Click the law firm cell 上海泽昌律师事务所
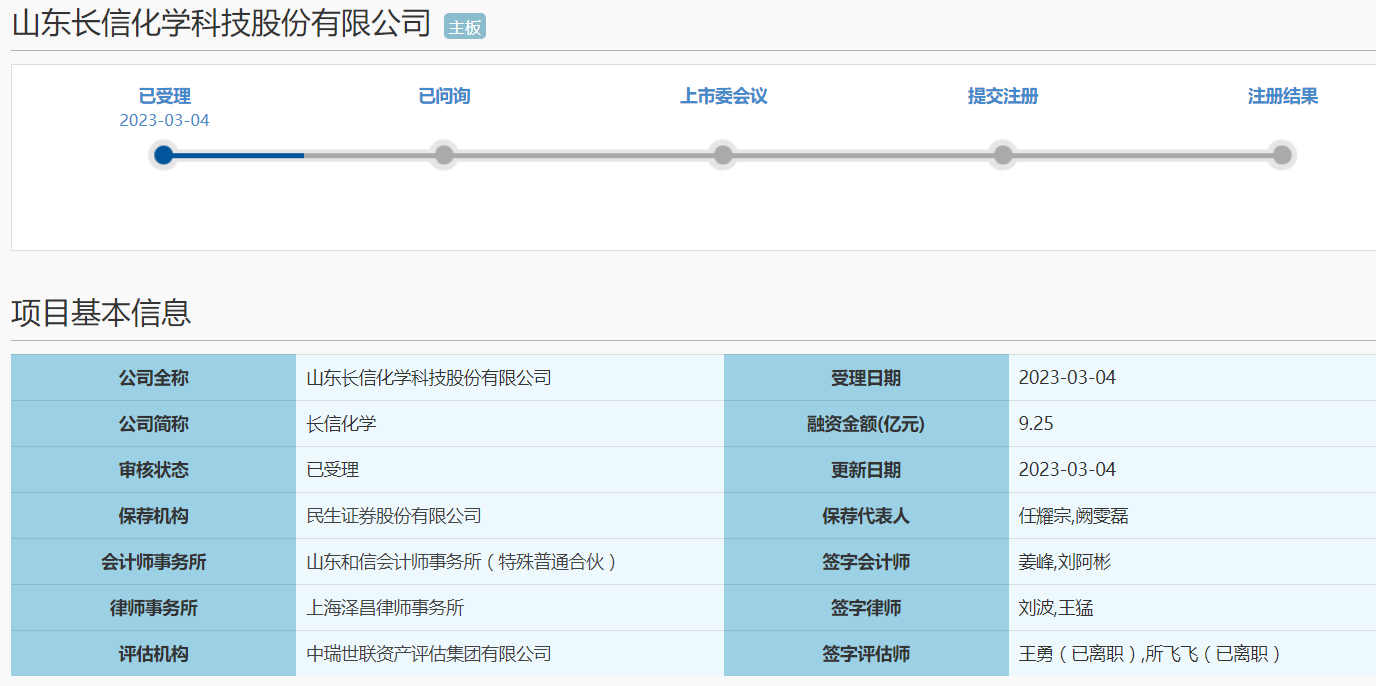The width and height of the screenshot is (1376, 686). [385, 608]
